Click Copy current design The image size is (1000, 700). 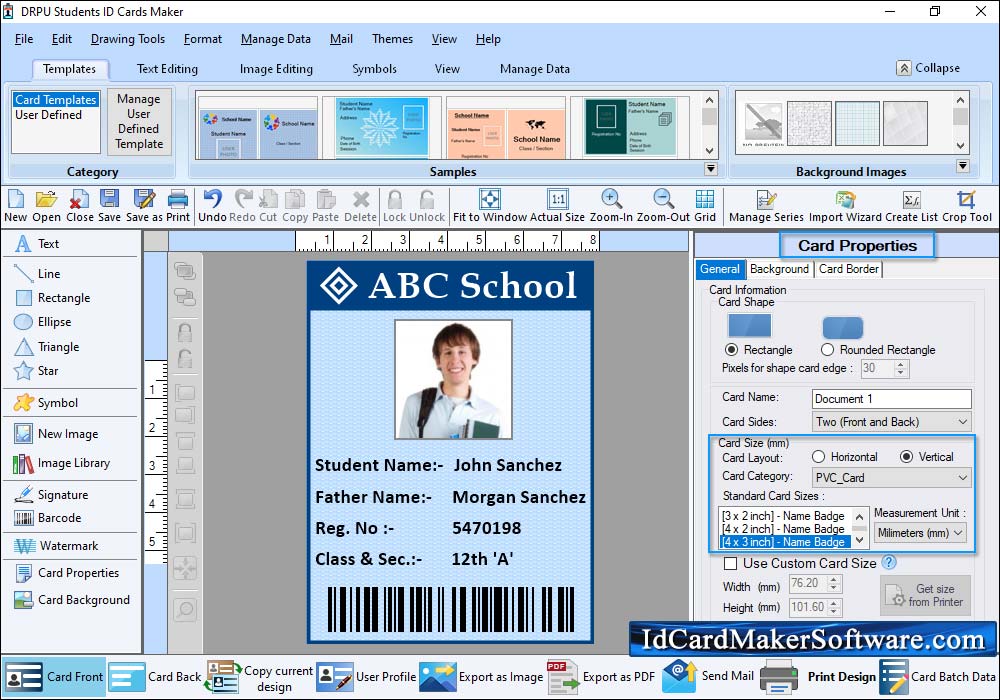pyautogui.click(x=260, y=678)
